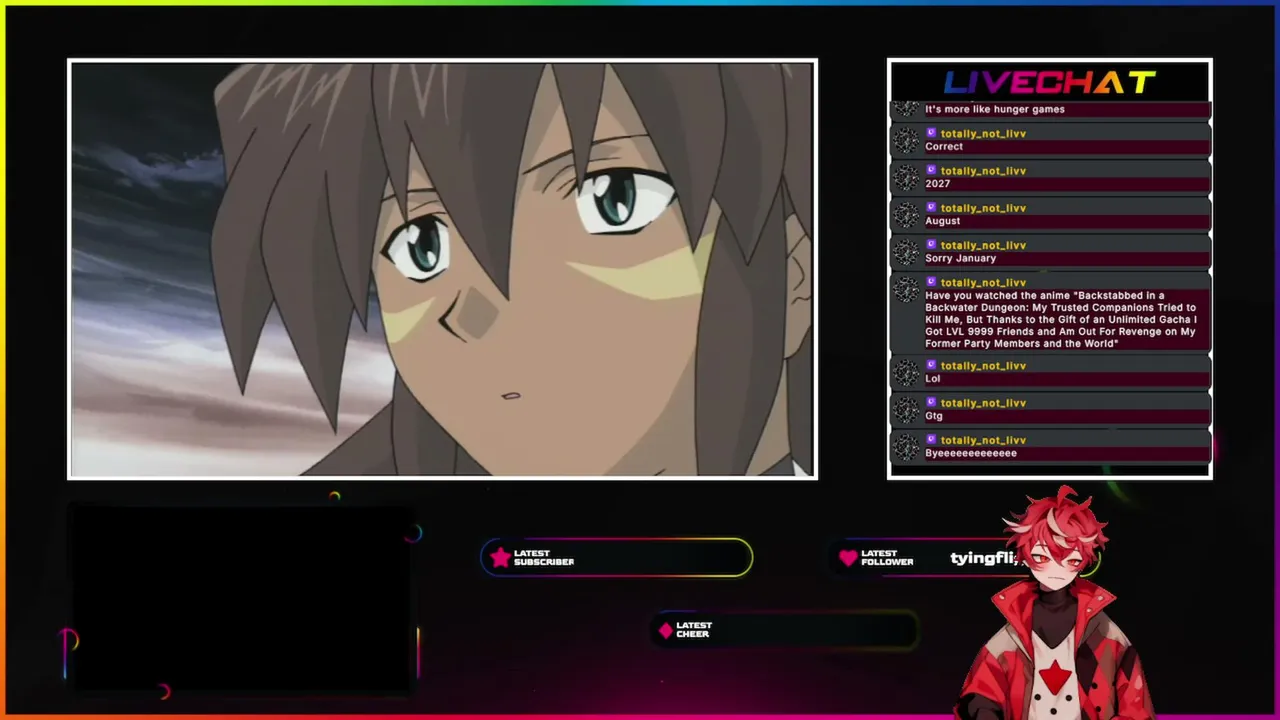Image resolution: width=1280 pixels, height=720 pixels.
Task: Click the "Latest Subscriber" label
Action: (x=544, y=557)
